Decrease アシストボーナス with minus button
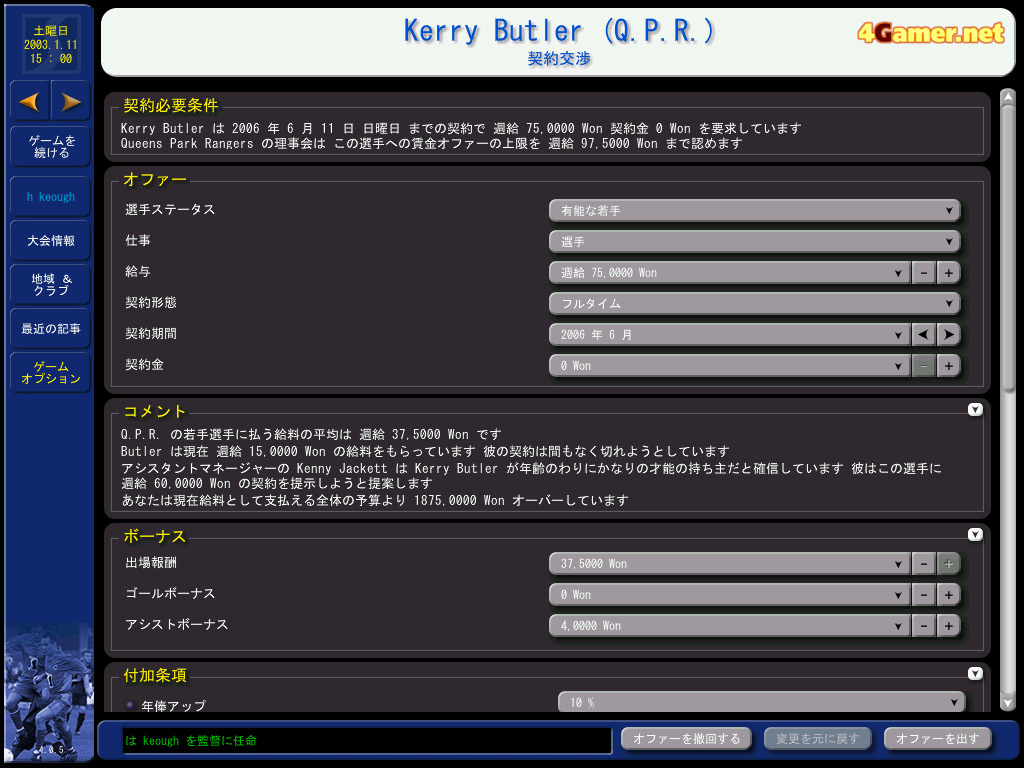This screenshot has width=1024, height=768. [923, 626]
